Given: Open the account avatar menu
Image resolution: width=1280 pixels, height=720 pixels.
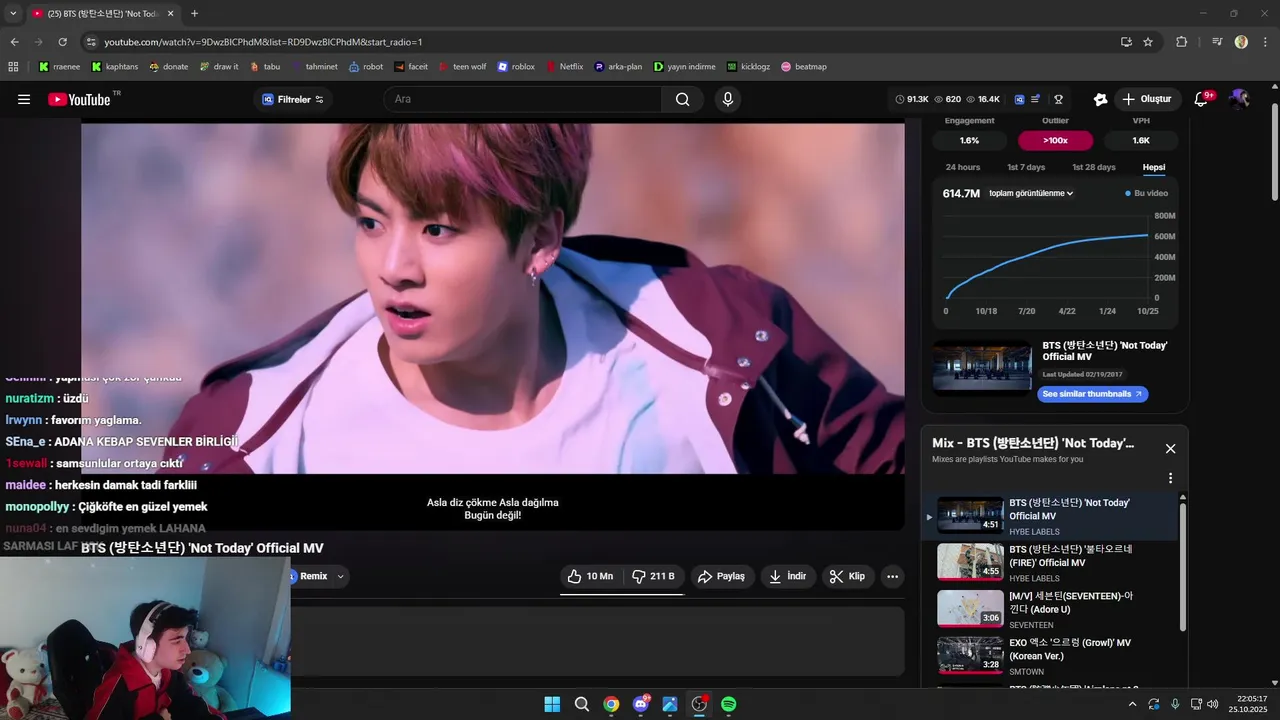Looking at the screenshot, I should pyautogui.click(x=1239, y=99).
